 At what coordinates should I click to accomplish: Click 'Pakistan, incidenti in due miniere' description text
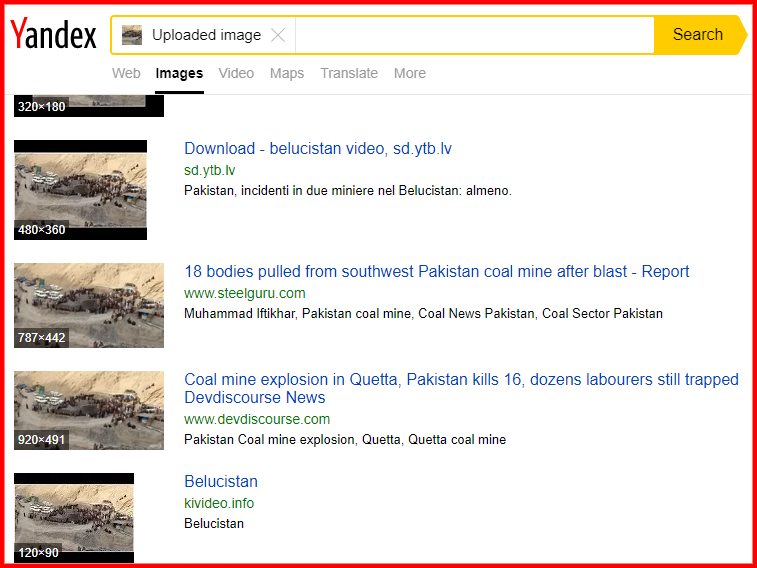tap(348, 191)
